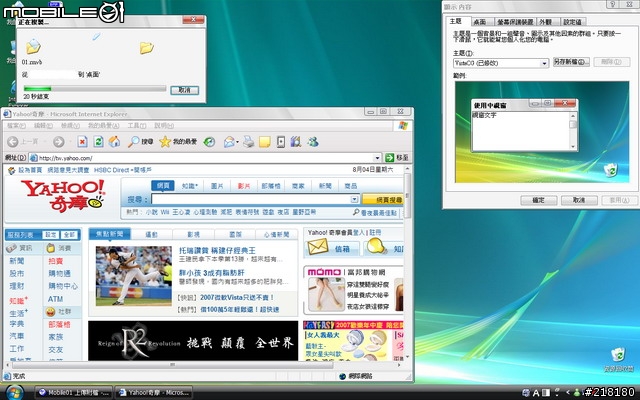Expand the hidden system tray icons arrow
The image size is (640, 400).
click(568, 393)
